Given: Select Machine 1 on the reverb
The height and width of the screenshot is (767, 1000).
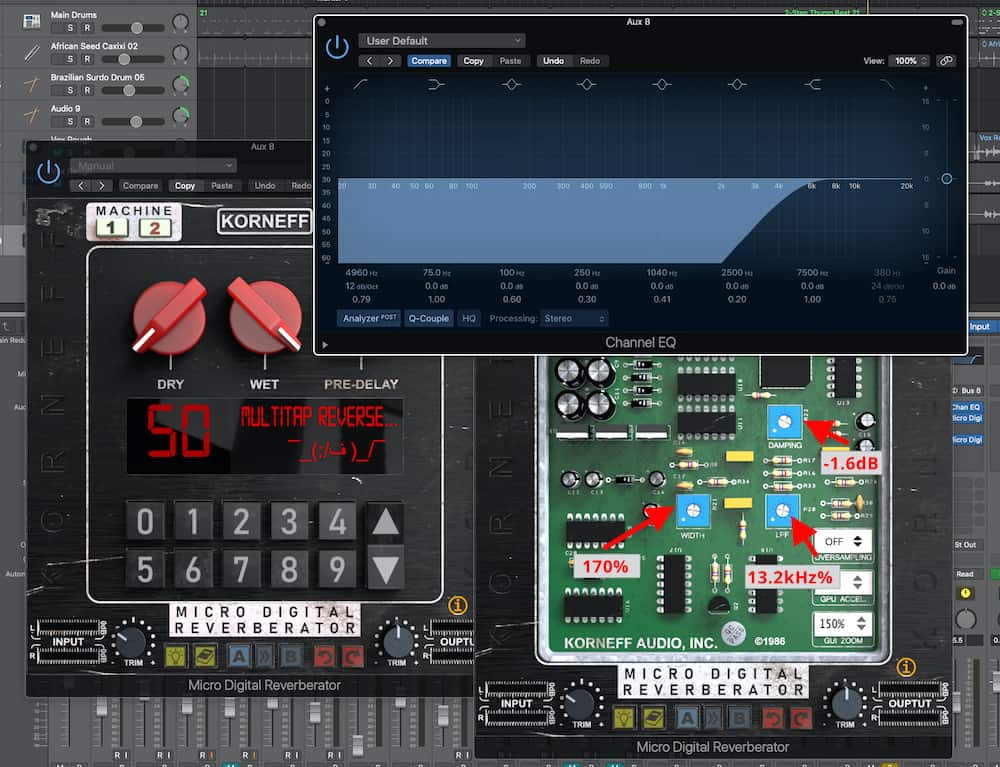Looking at the screenshot, I should (x=112, y=228).
